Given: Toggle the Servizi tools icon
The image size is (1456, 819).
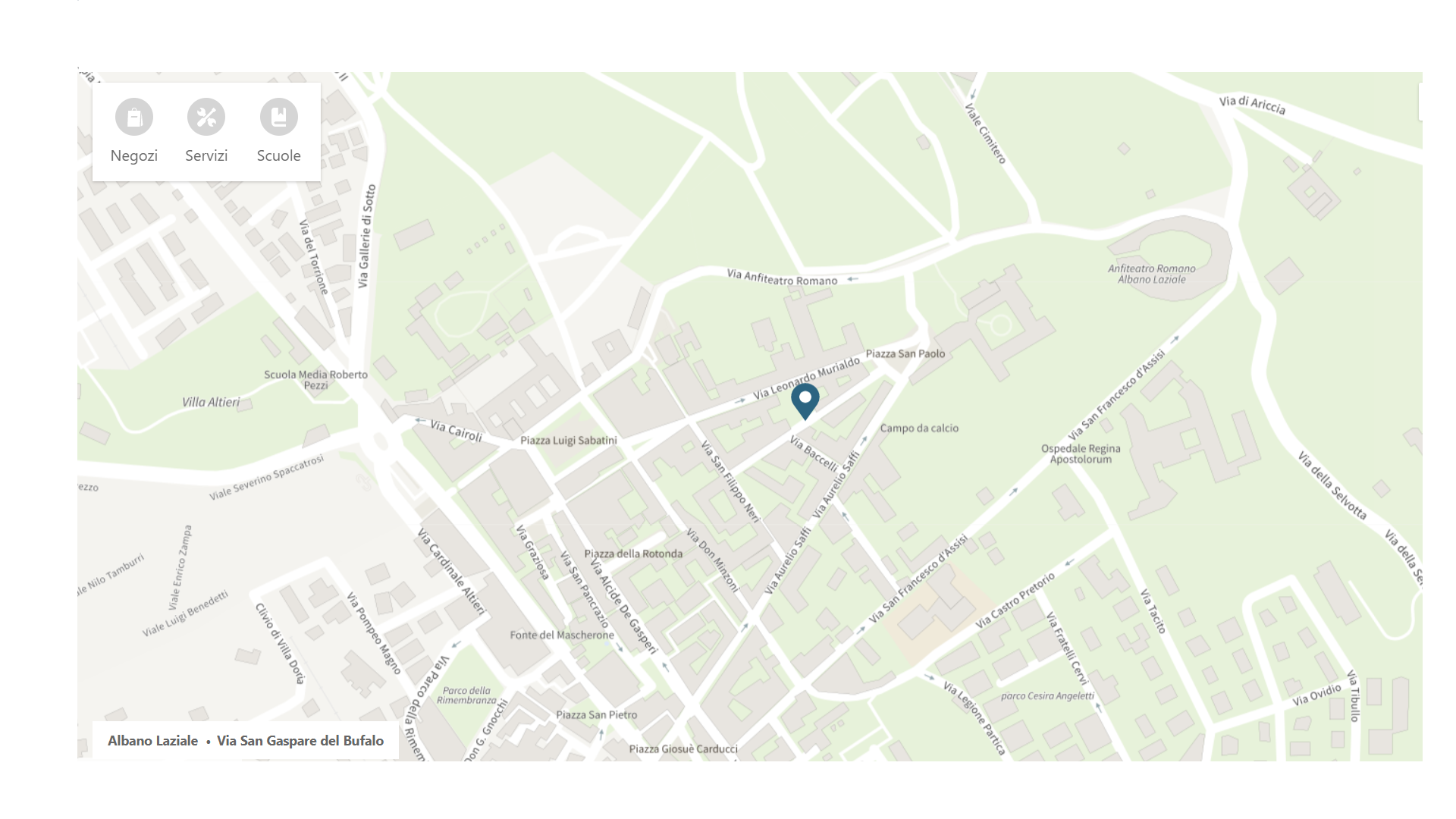Looking at the screenshot, I should (206, 118).
